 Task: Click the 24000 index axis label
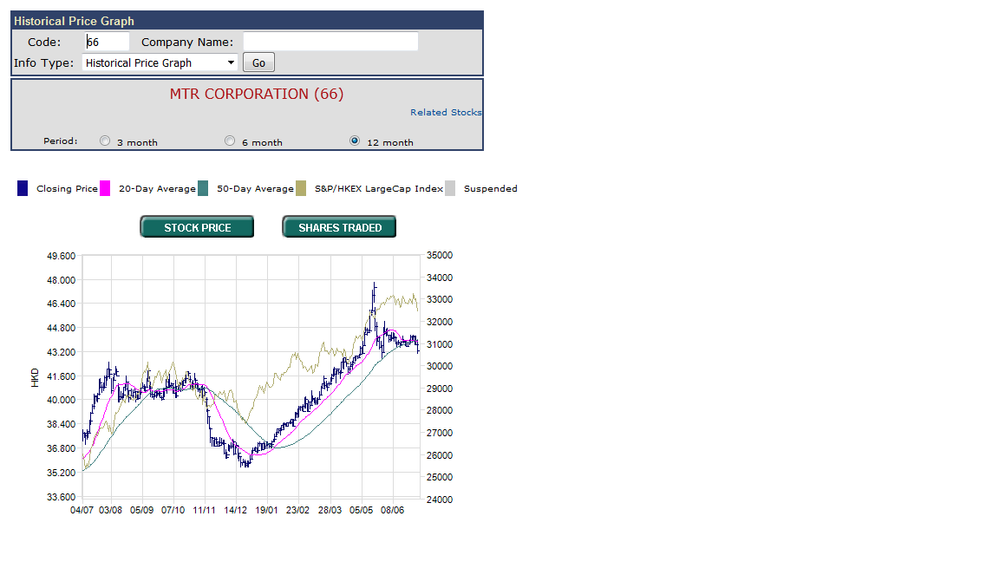coord(440,500)
